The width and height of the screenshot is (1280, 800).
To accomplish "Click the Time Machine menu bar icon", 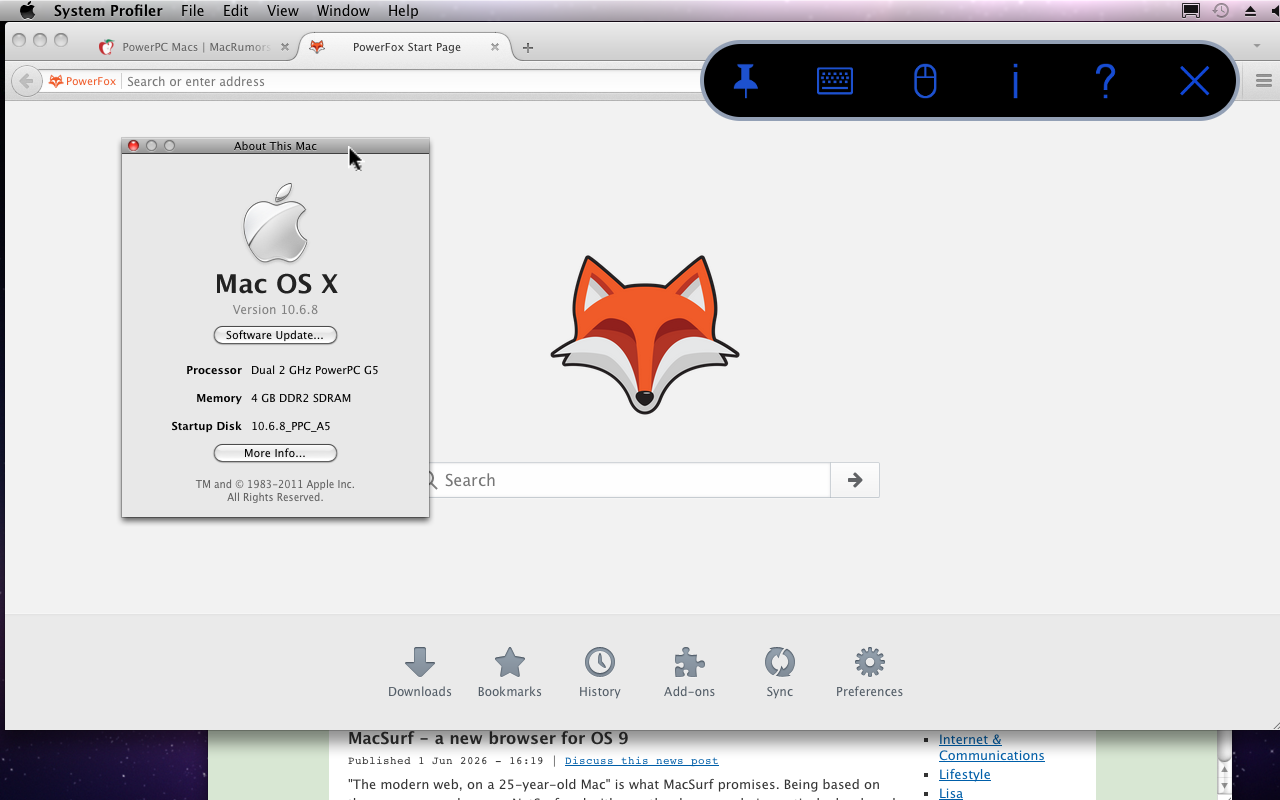I will tap(1221, 11).
